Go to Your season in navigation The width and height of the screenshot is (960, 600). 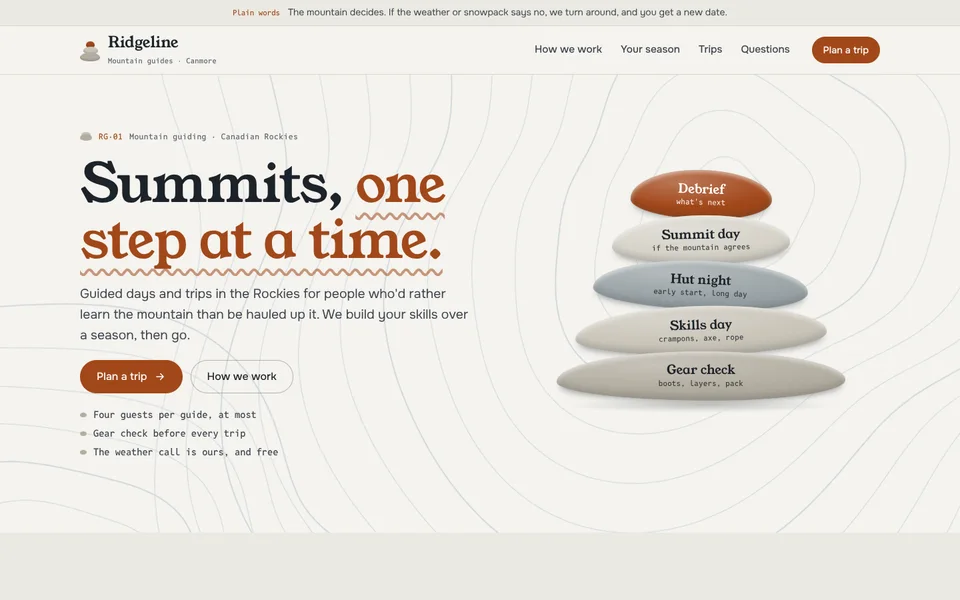click(x=650, y=50)
